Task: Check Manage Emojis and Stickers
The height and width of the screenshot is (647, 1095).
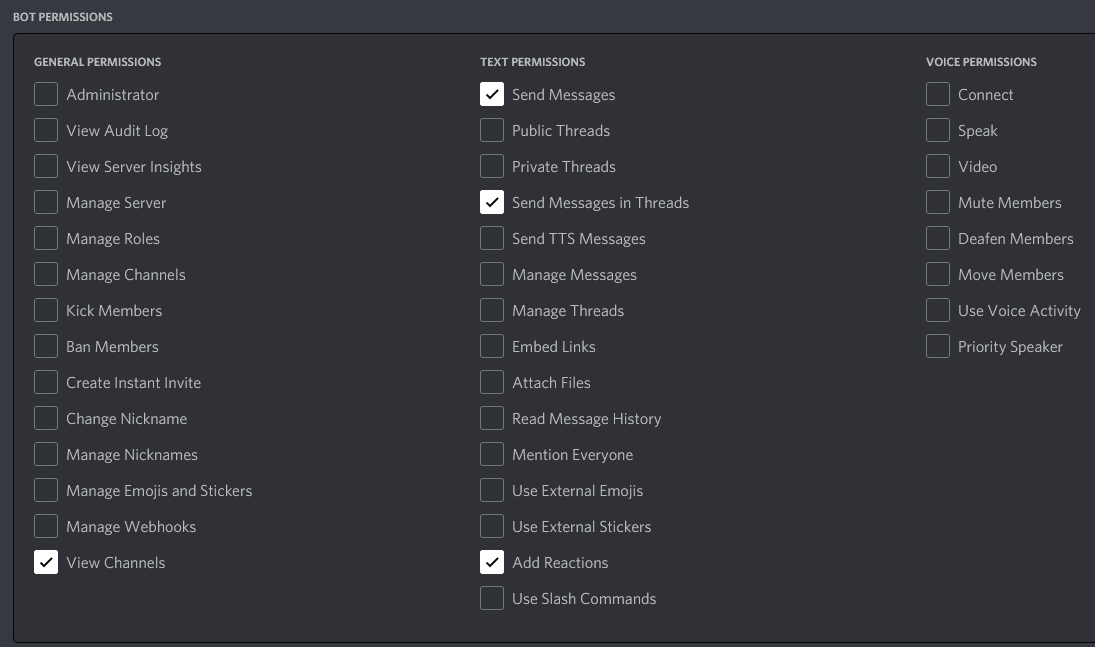Action: (45, 490)
